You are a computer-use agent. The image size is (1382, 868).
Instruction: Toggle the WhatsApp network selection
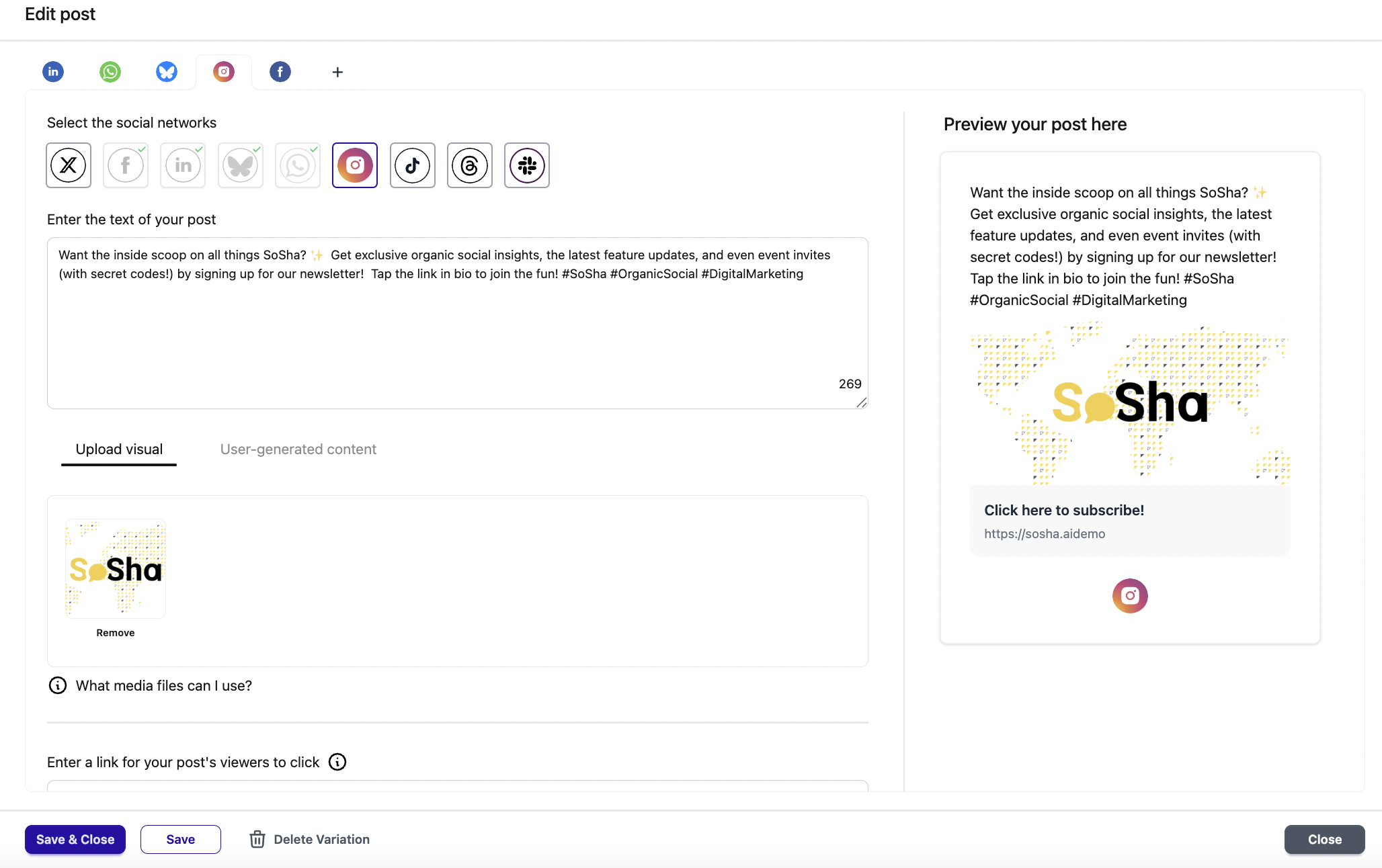tap(298, 165)
